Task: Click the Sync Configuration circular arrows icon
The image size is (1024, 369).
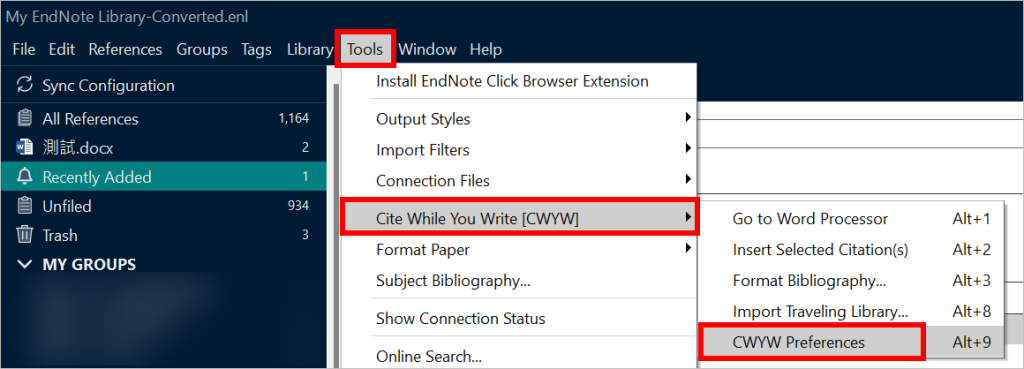Action: [x=25, y=84]
